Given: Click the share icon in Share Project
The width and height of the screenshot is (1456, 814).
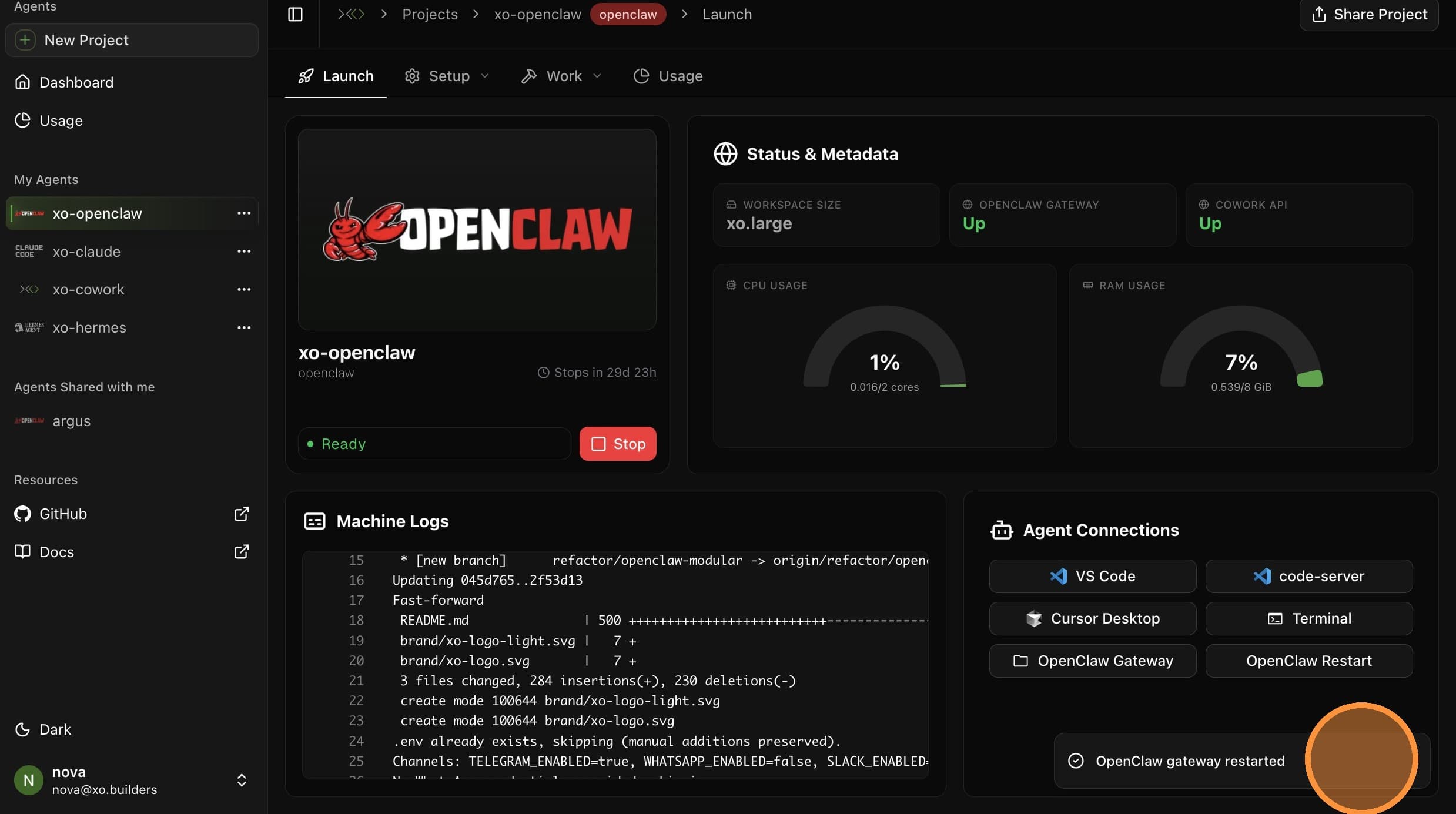Looking at the screenshot, I should [x=1319, y=14].
